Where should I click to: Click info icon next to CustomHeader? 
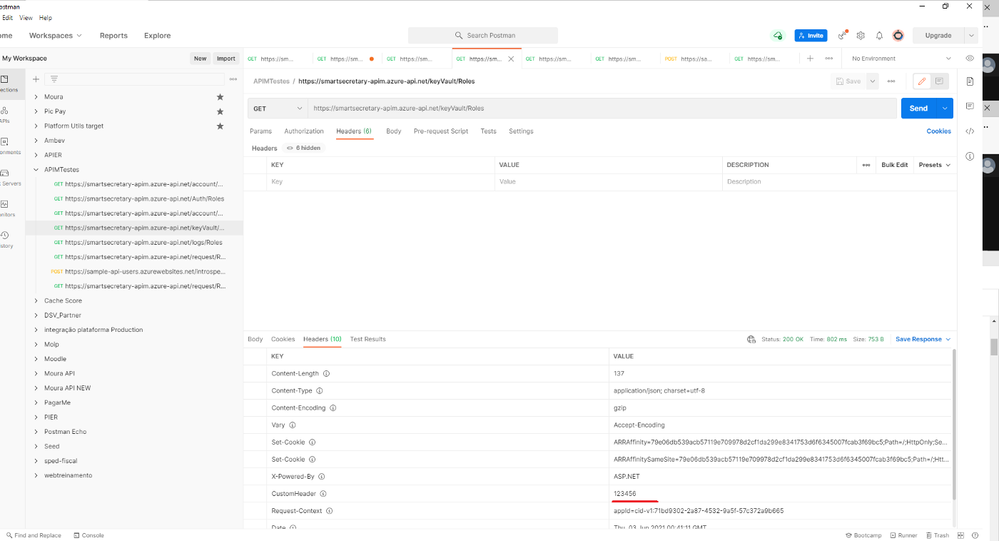pos(323,494)
